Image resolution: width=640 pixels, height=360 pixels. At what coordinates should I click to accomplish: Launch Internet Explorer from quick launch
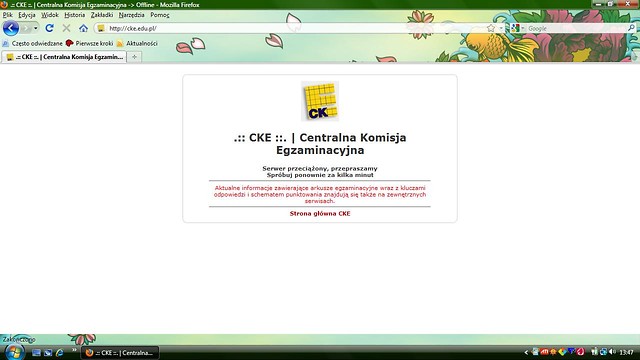(60, 353)
